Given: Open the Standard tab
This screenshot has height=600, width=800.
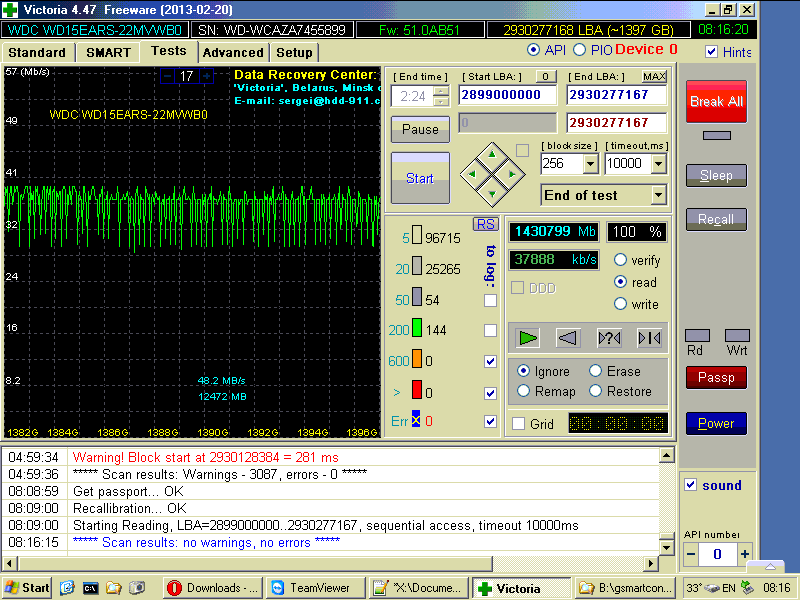Looking at the screenshot, I should (x=37, y=53).
